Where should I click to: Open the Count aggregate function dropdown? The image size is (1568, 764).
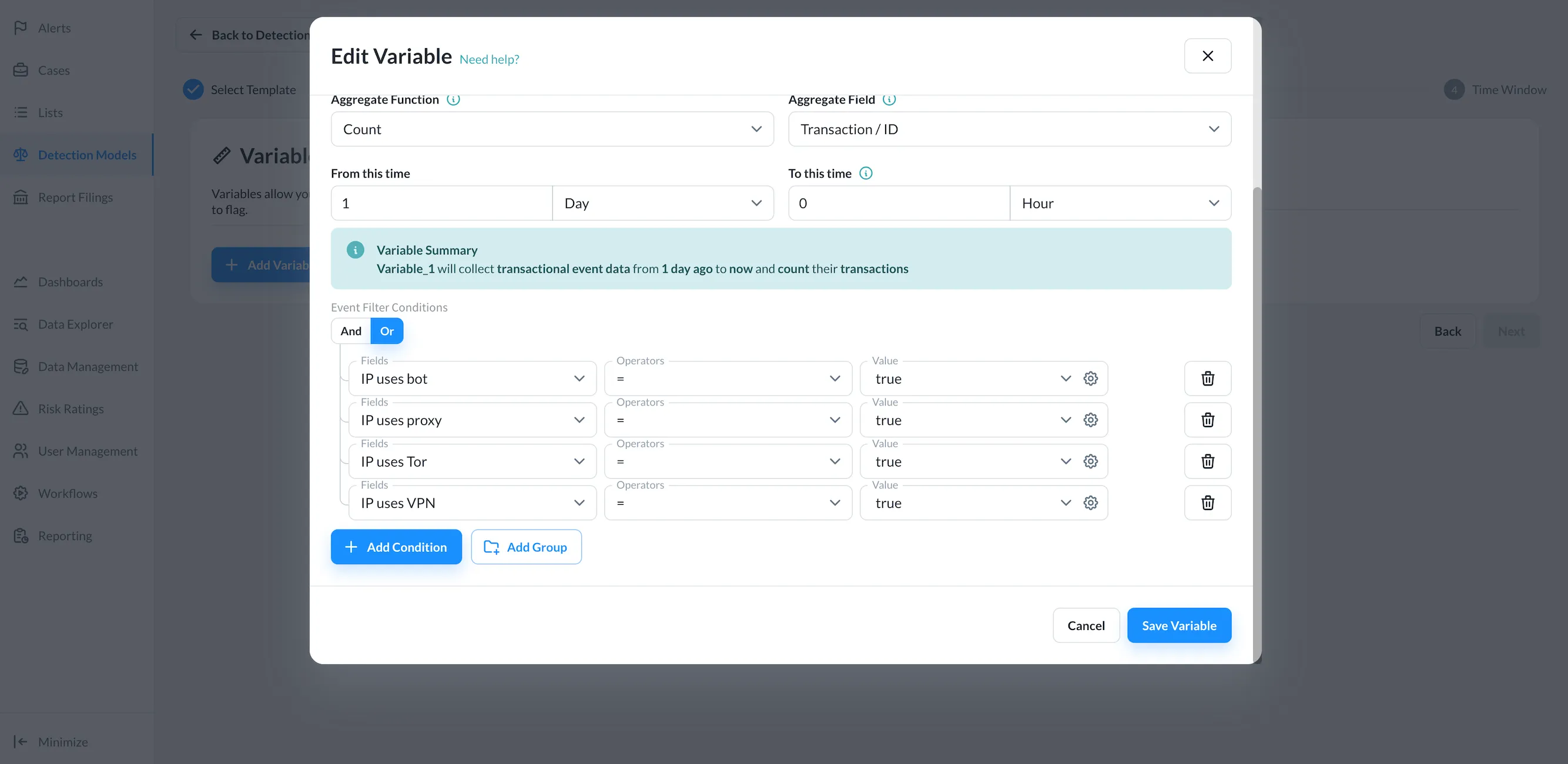click(551, 129)
